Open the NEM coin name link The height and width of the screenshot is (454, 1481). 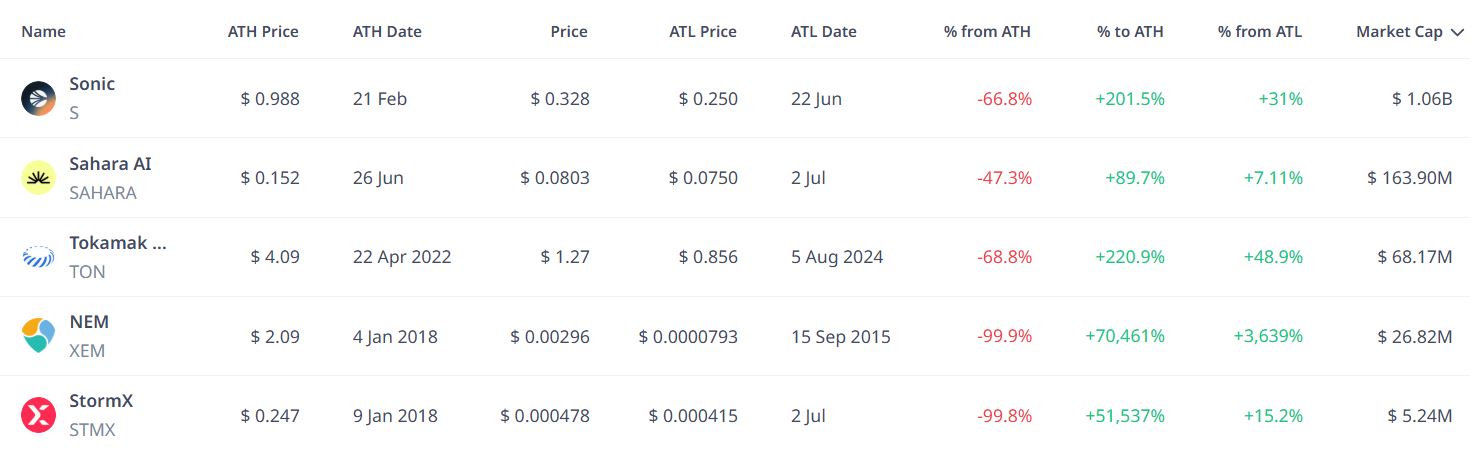coord(89,322)
